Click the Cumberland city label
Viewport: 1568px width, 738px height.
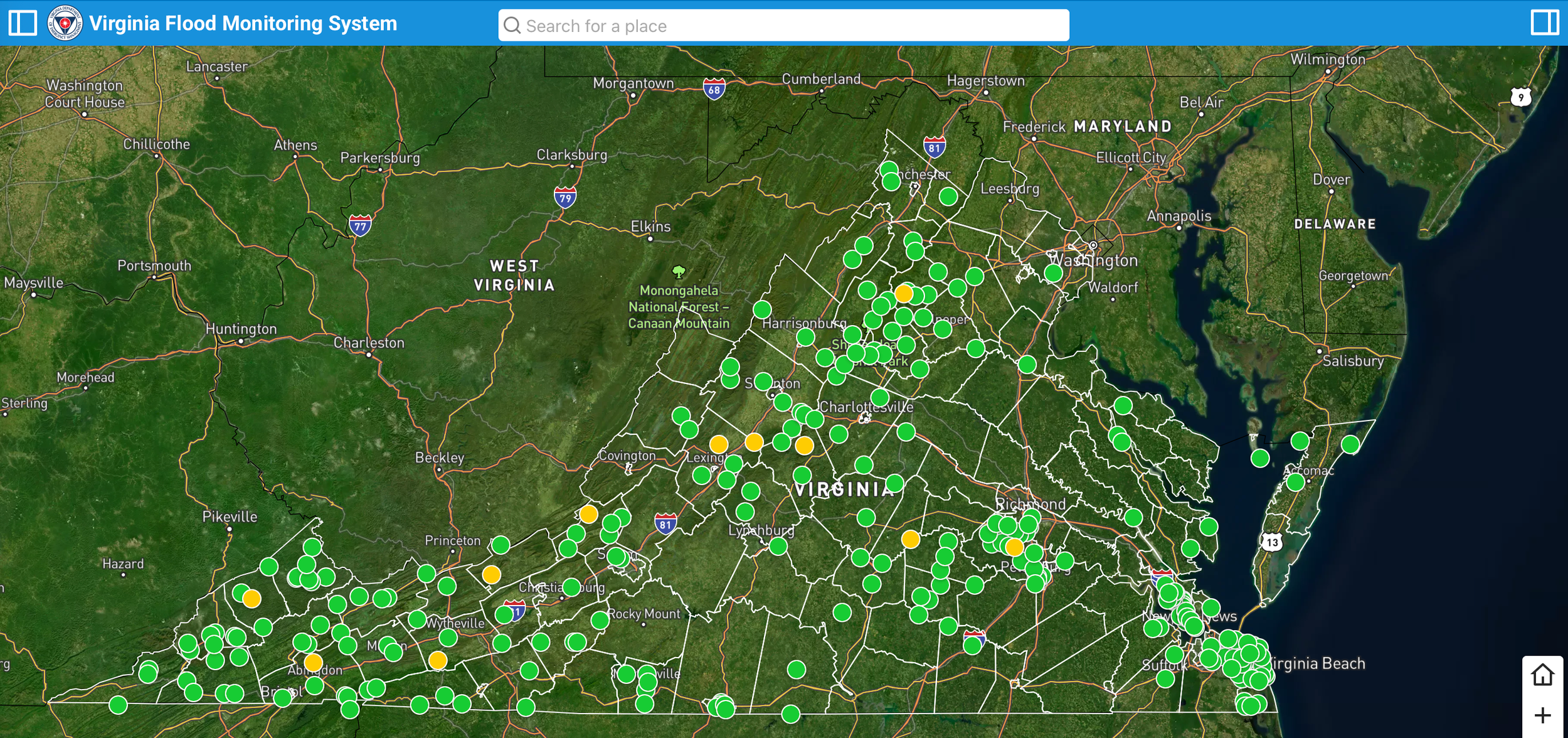[x=821, y=79]
